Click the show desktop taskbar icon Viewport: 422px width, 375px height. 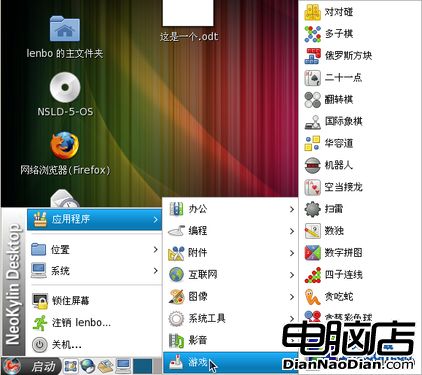pyautogui.click(x=71, y=366)
